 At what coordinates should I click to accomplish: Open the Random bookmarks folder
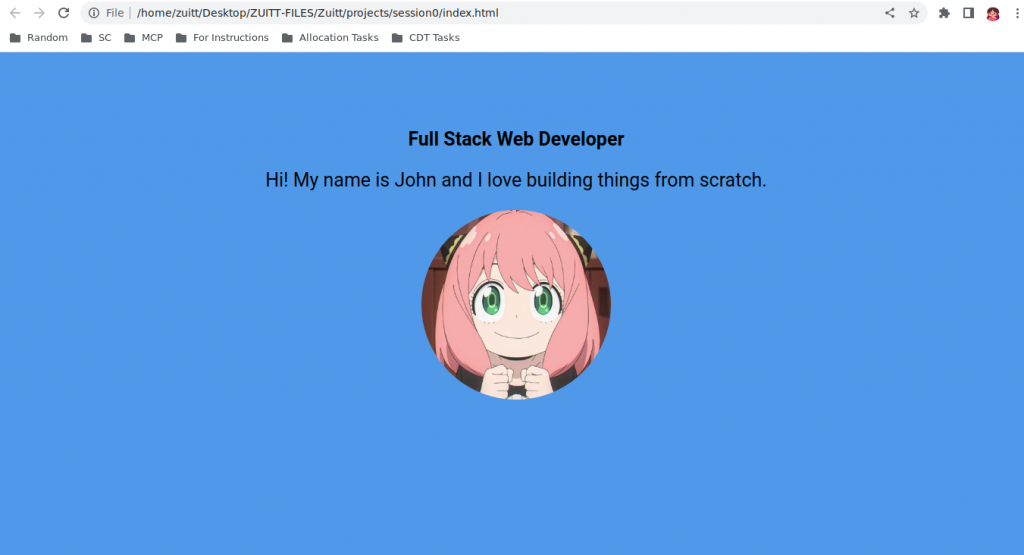point(39,38)
